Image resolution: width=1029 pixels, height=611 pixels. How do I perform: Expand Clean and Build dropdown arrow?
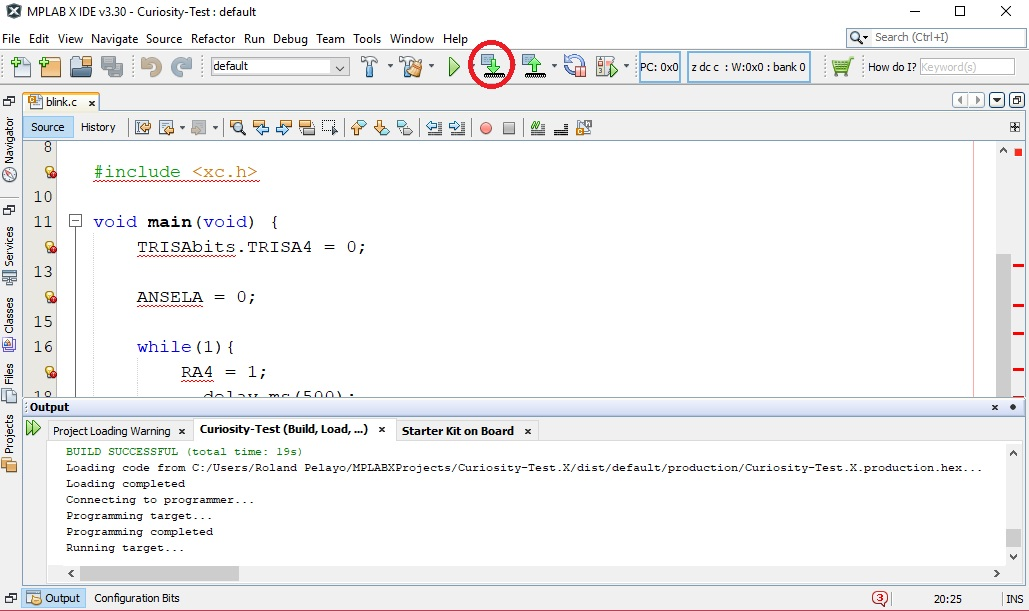click(x=431, y=67)
